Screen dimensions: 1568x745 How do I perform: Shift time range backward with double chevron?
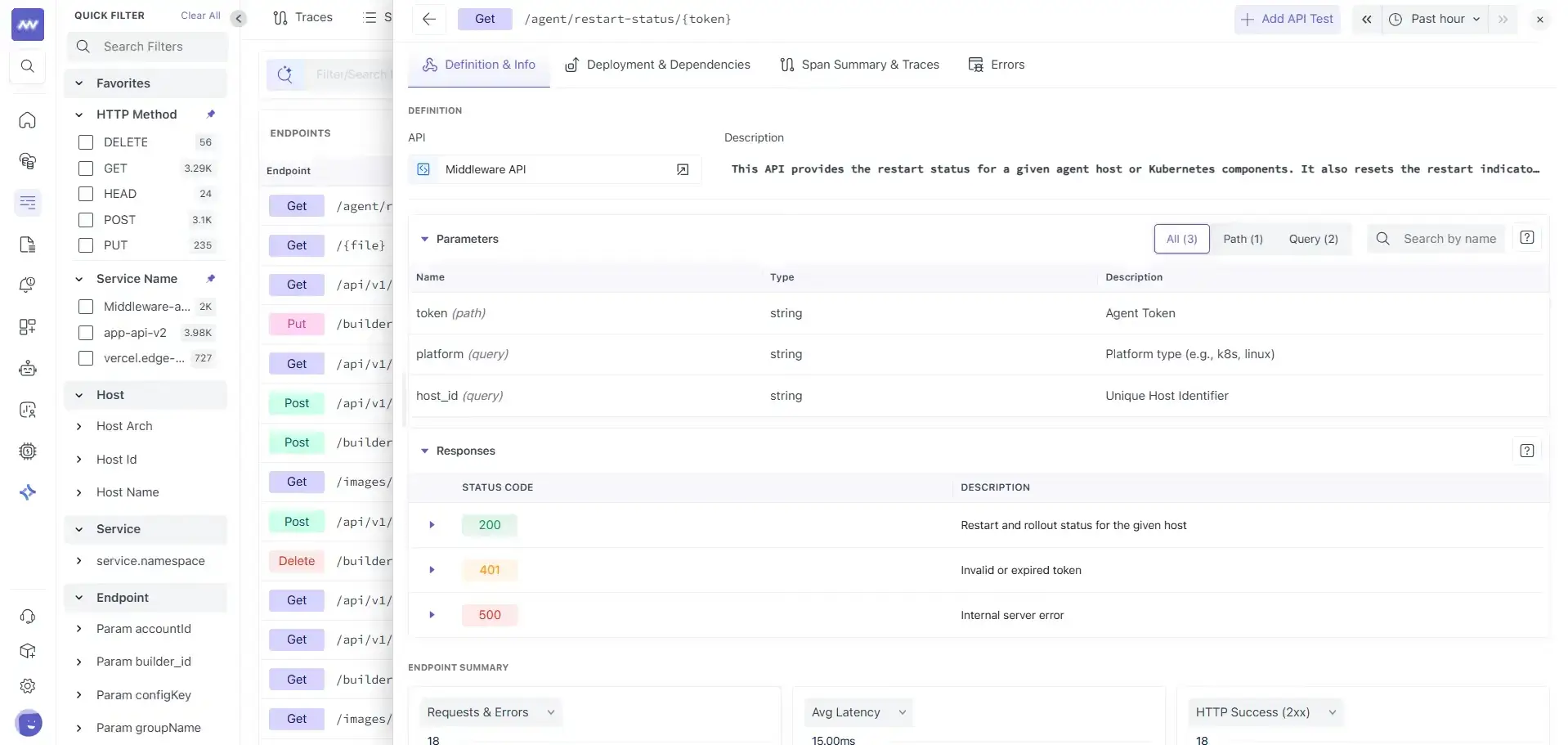(x=1367, y=19)
